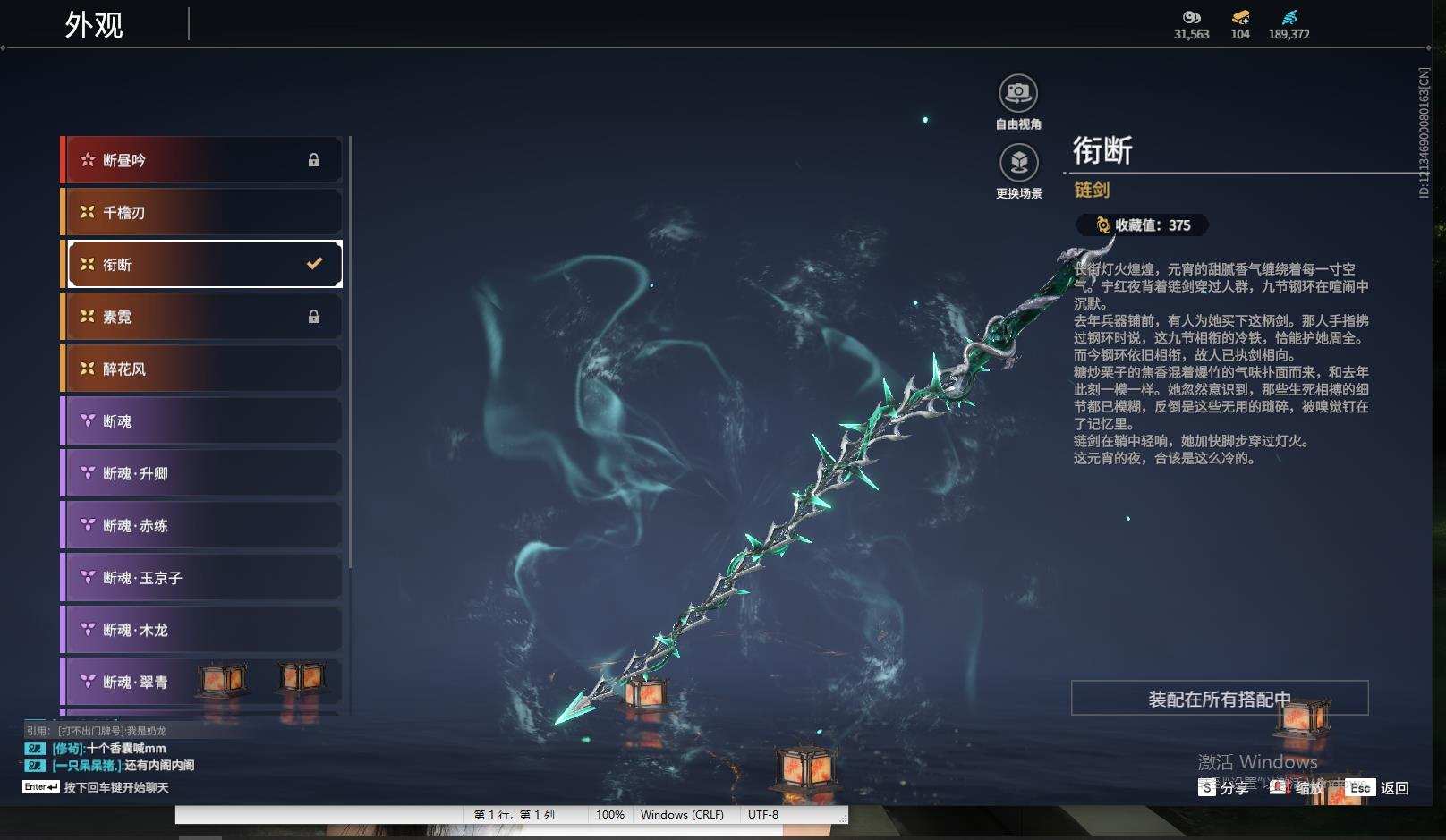The height and width of the screenshot is (840, 1446).
Task: Equip in all loadouts (装配在所有搭配中)
Action: (x=1220, y=698)
